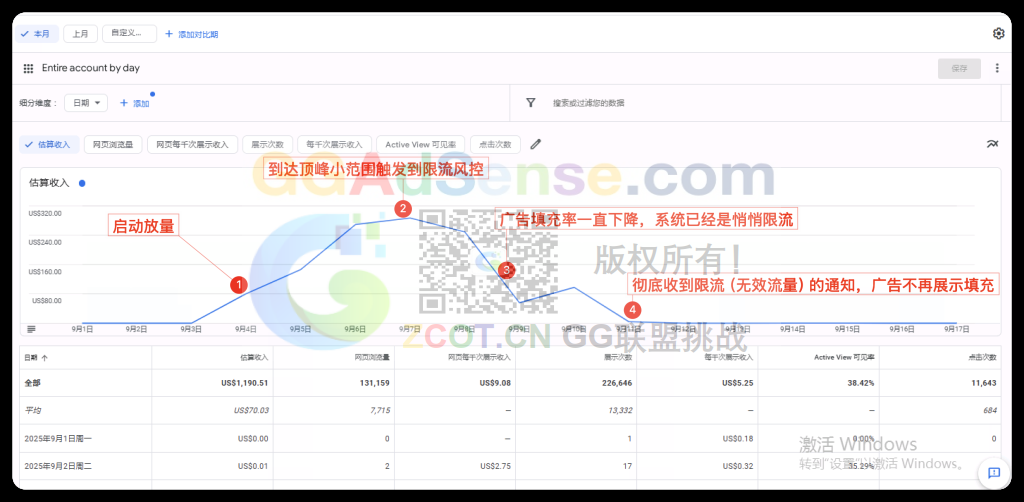Viewport: 1024px width, 502px height.
Task: Click the pencil icon to edit metrics
Action: coord(536,144)
